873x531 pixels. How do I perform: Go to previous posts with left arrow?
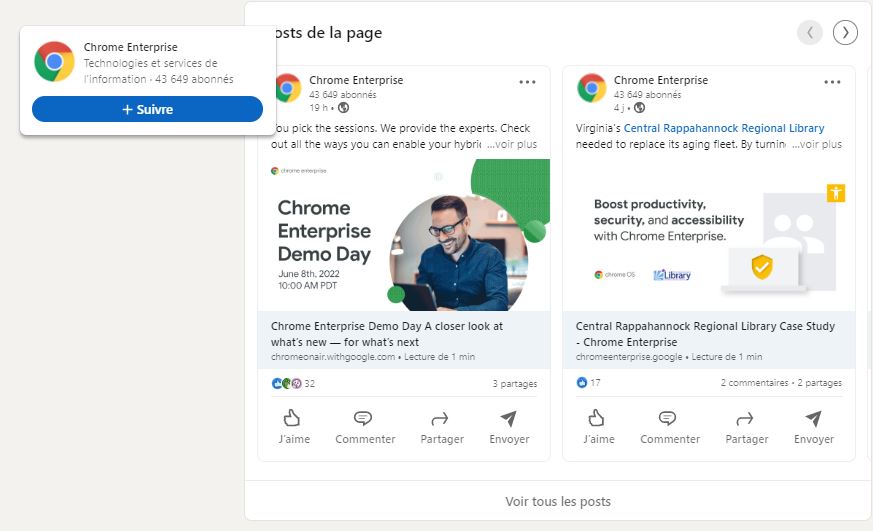pyautogui.click(x=810, y=33)
